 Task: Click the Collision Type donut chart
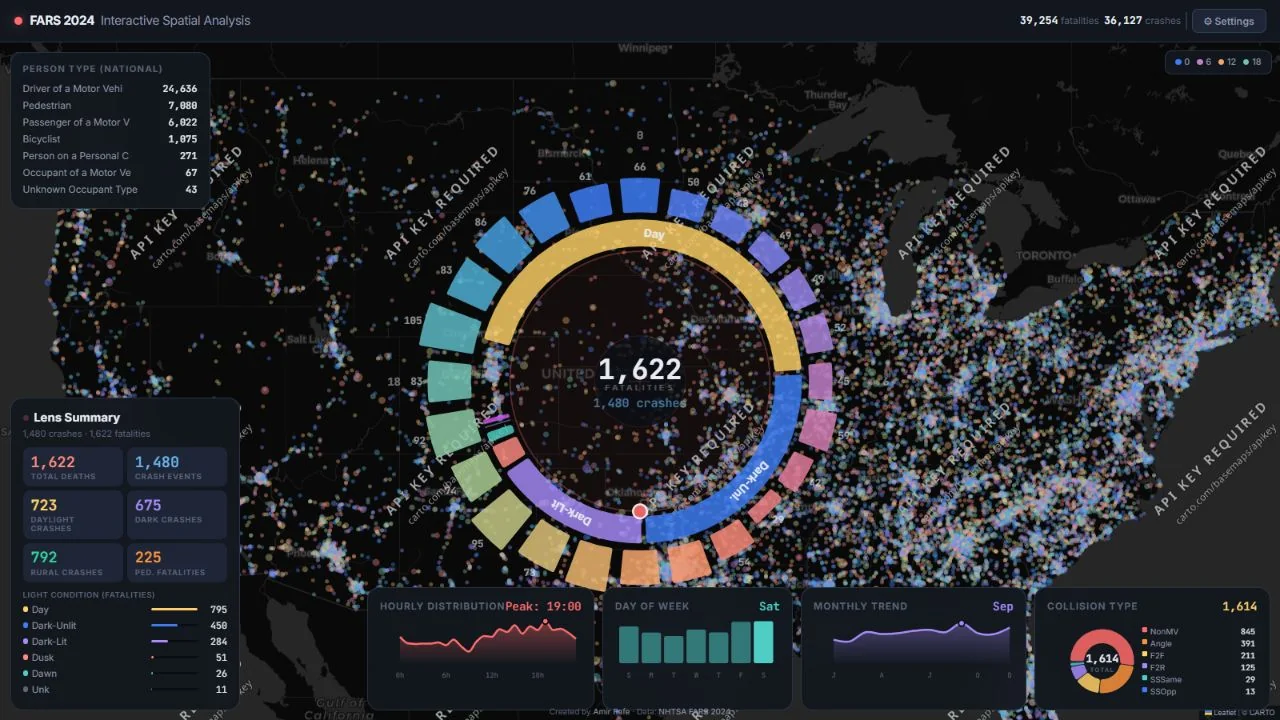(x=1102, y=661)
